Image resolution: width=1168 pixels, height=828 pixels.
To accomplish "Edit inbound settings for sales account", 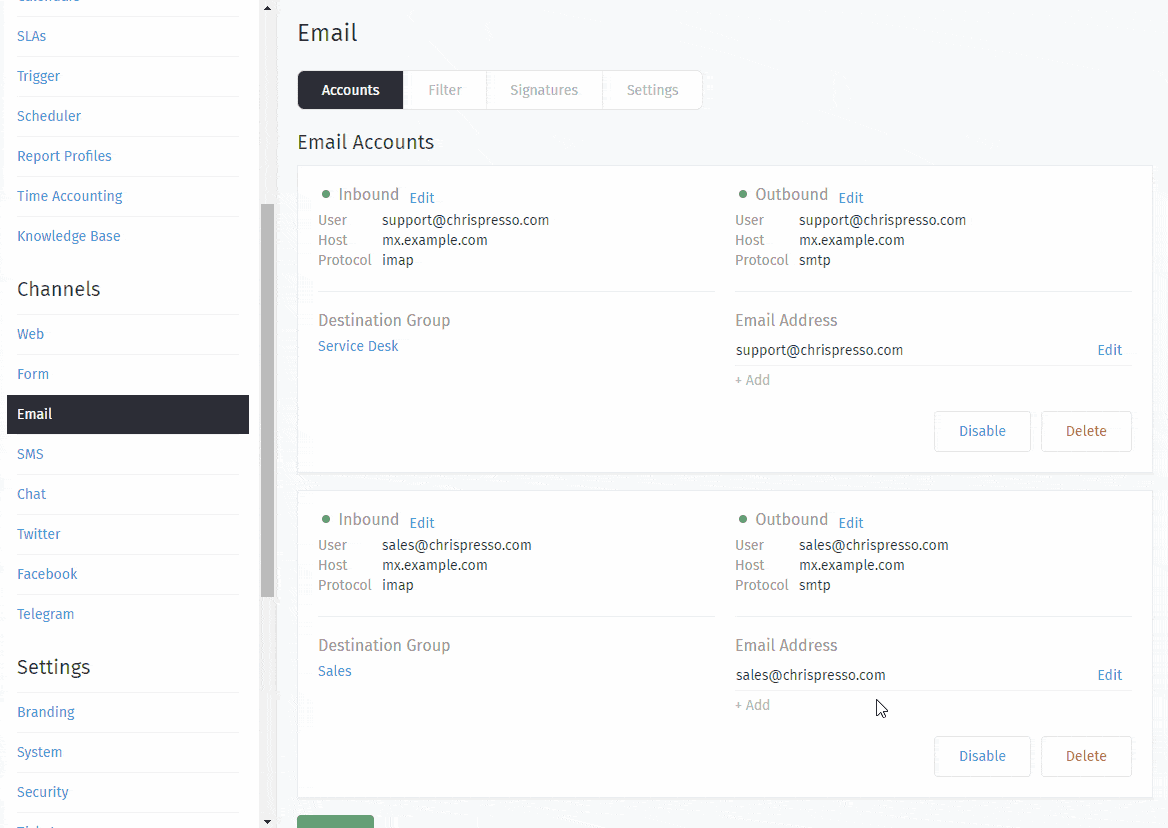I will click(422, 523).
